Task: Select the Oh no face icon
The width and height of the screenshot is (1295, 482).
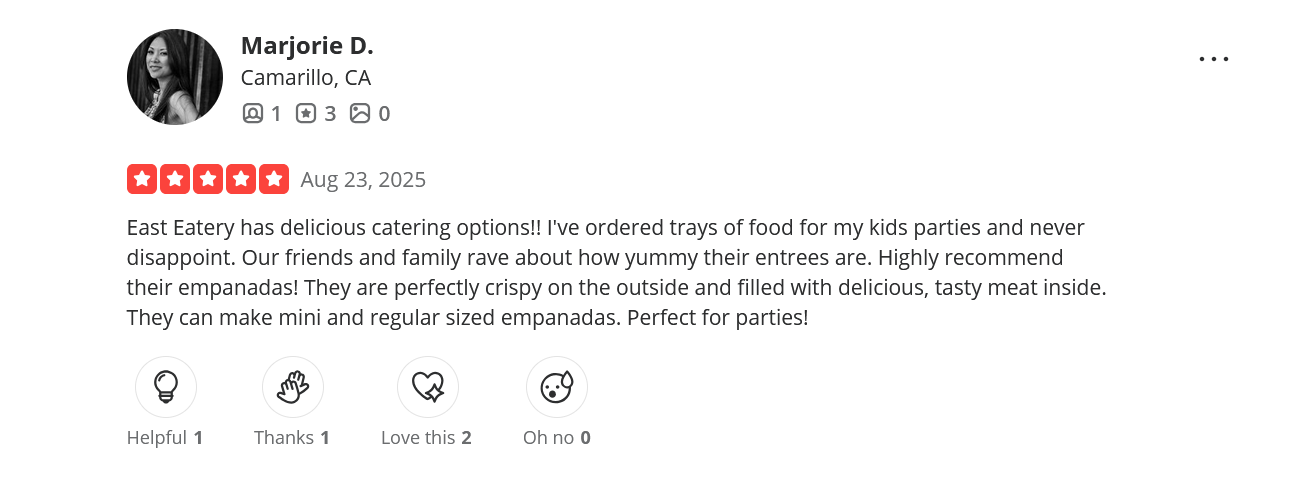Action: (557, 387)
